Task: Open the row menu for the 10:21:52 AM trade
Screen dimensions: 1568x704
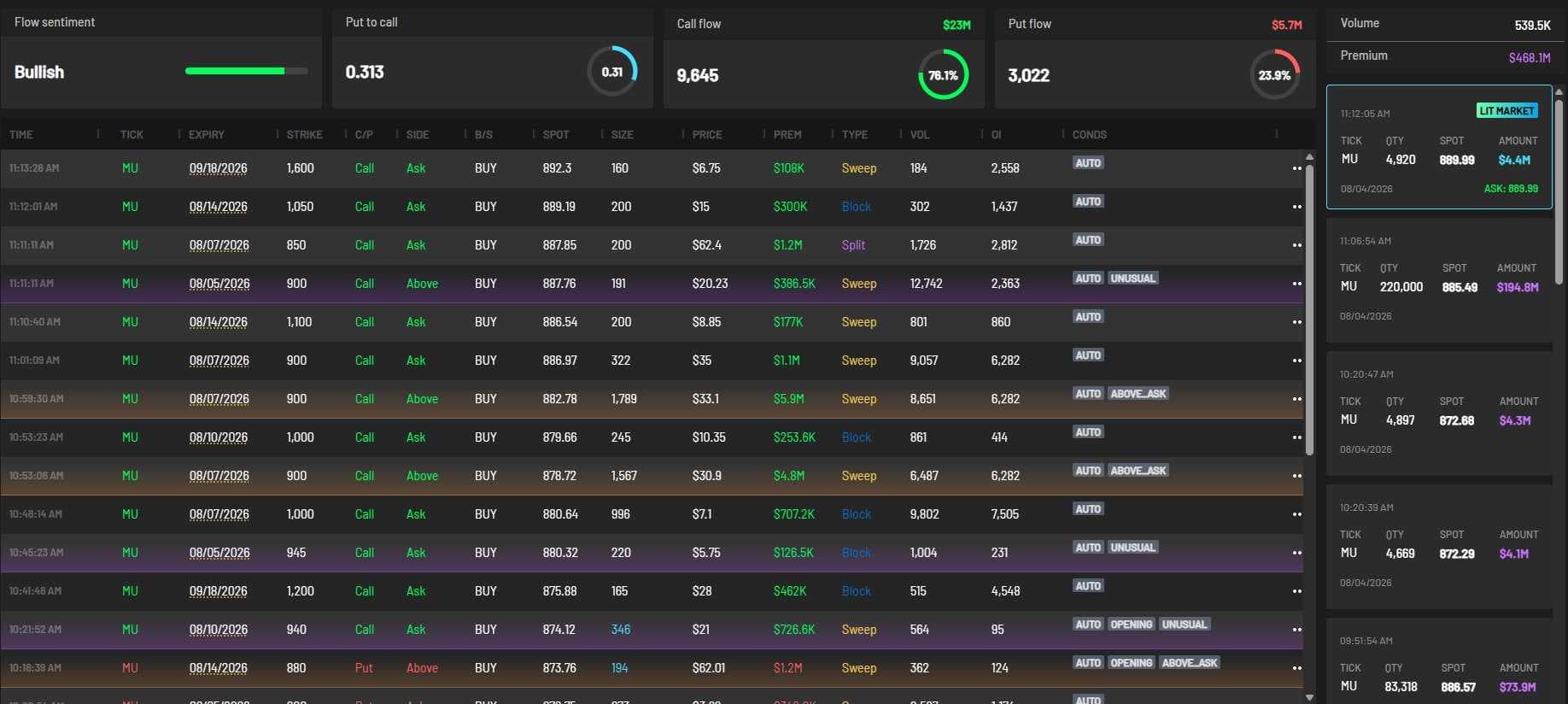Action: click(1296, 630)
